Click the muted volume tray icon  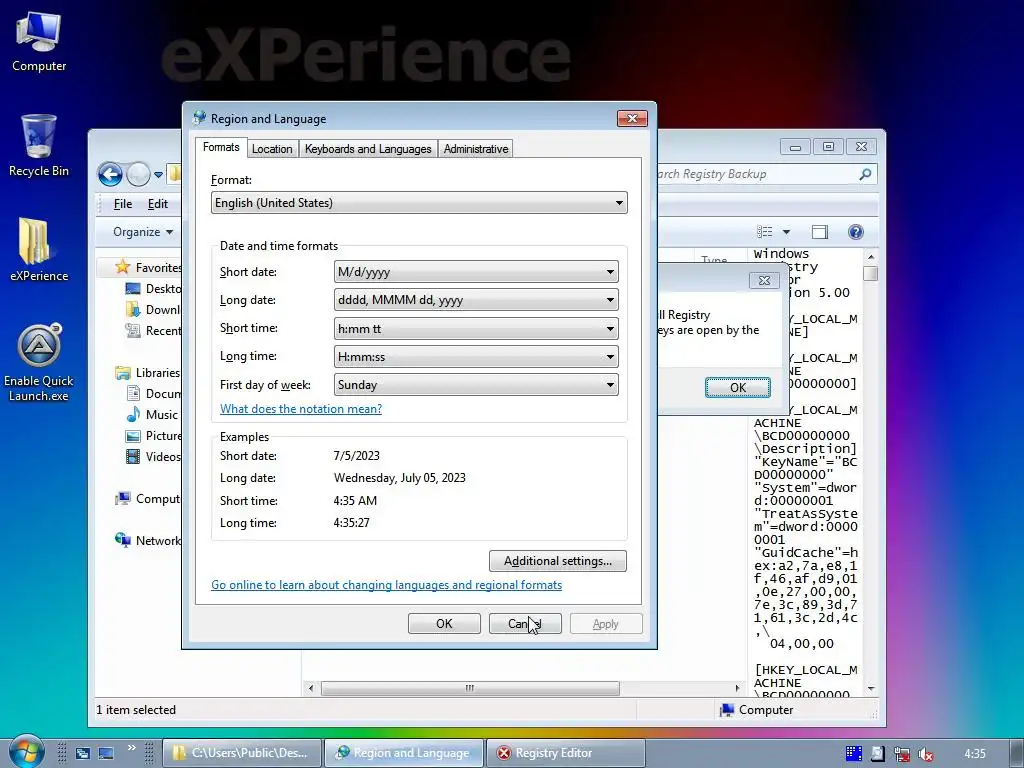tap(925, 754)
